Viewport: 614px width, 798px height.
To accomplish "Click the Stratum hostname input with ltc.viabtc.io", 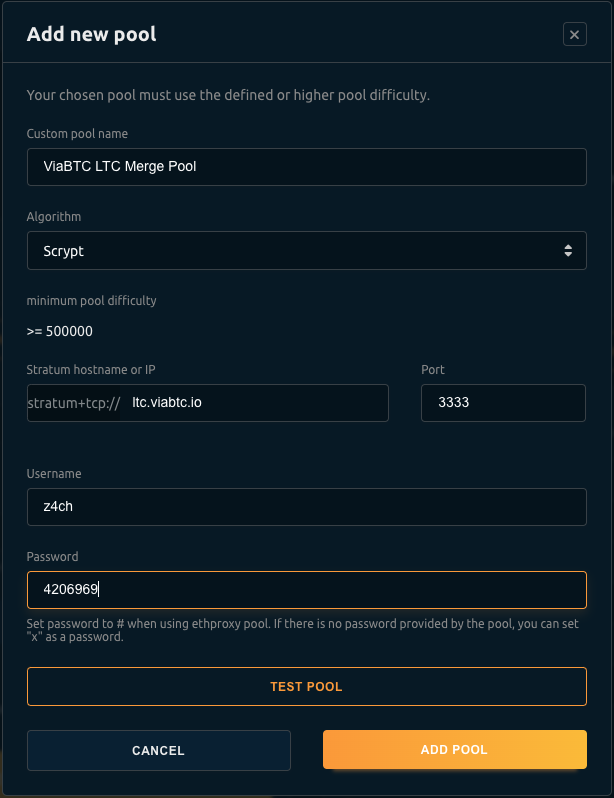I will point(255,403).
